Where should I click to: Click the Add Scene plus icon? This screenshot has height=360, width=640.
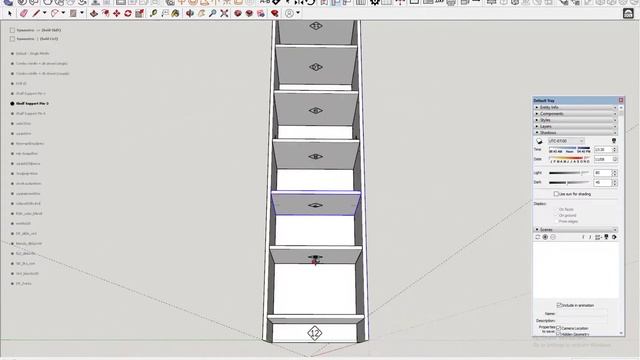tap(545, 237)
